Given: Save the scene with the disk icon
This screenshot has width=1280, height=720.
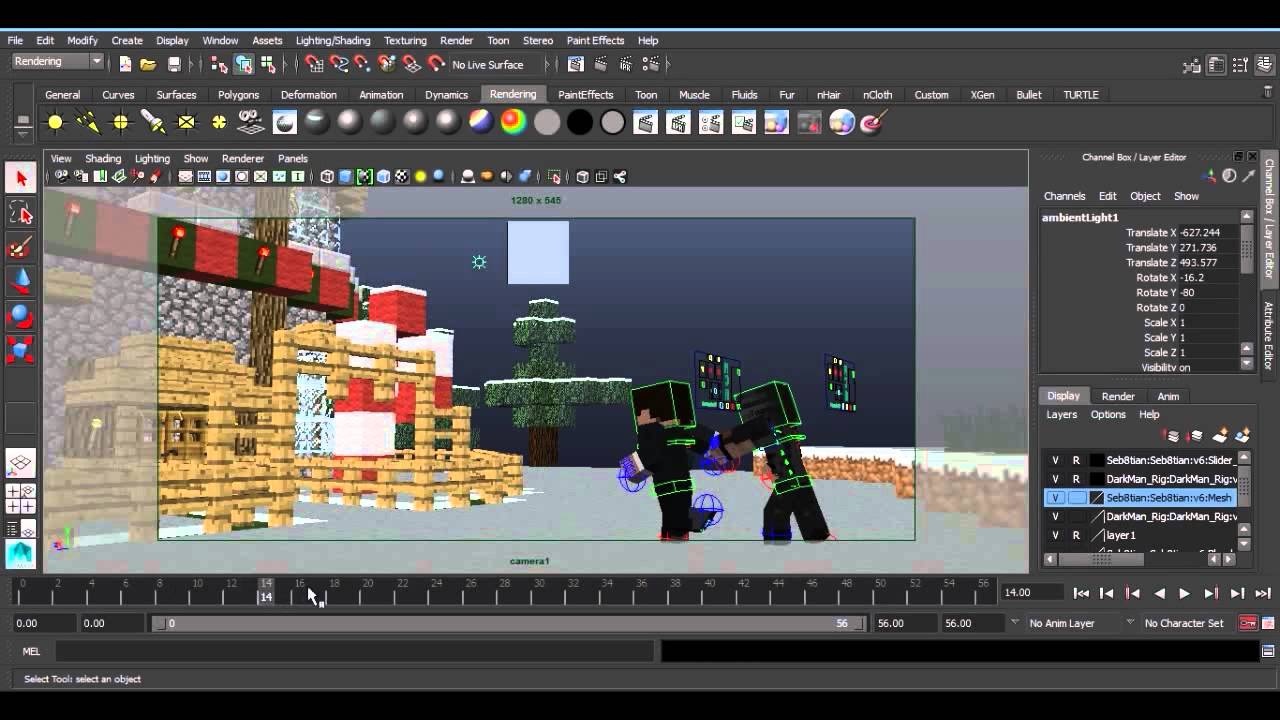Looking at the screenshot, I should [174, 64].
